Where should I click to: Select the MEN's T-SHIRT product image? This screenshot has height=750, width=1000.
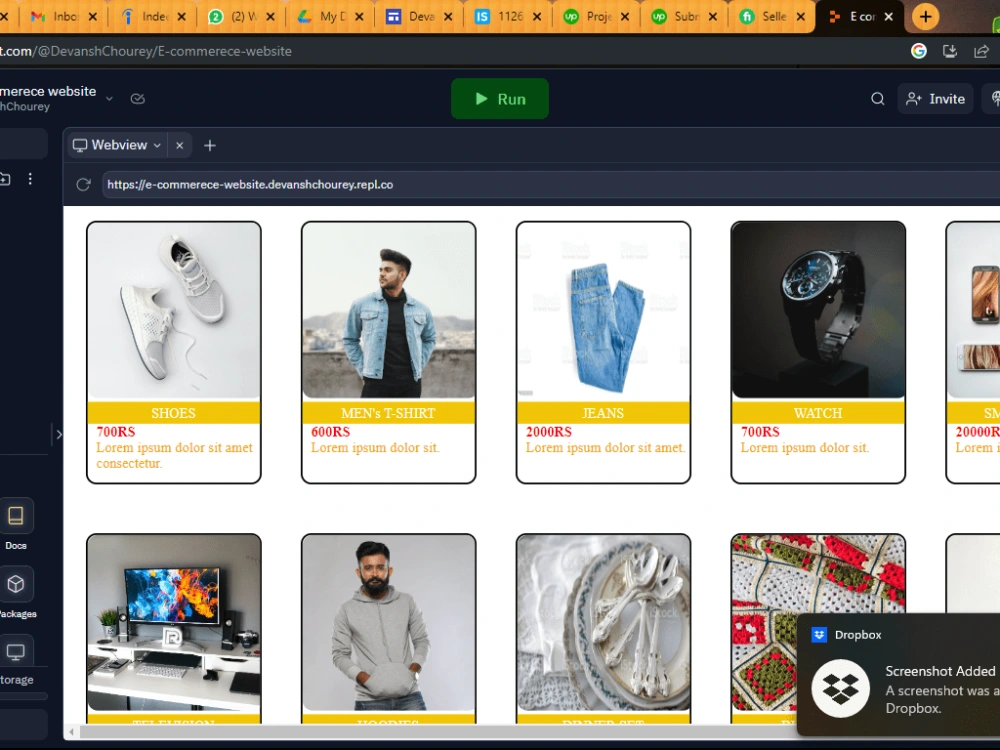coord(388,311)
